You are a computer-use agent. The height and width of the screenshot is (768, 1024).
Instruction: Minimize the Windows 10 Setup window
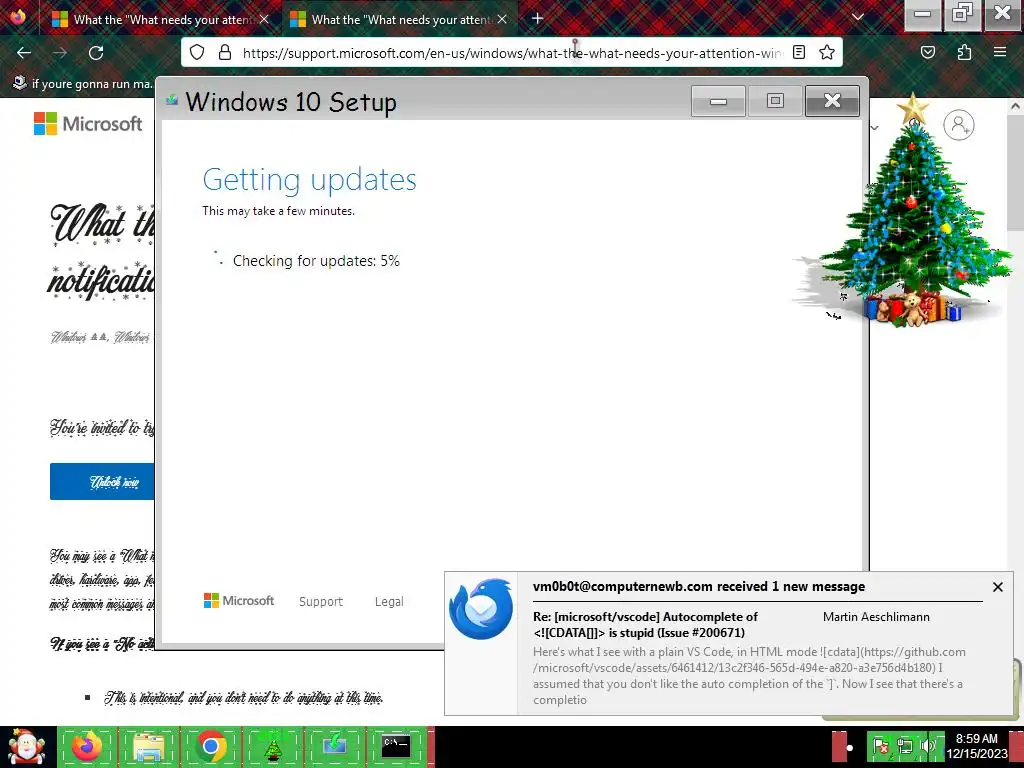(x=718, y=101)
